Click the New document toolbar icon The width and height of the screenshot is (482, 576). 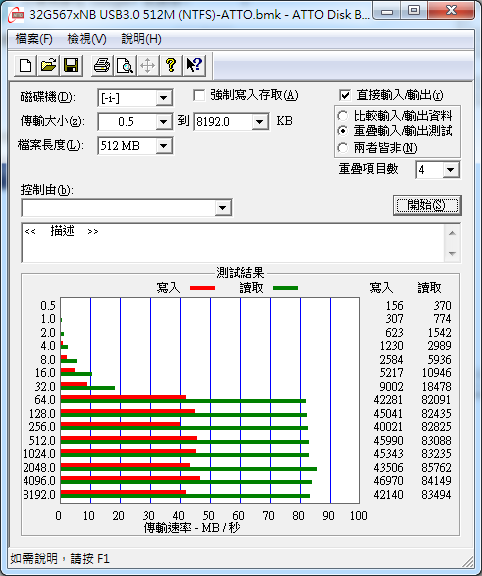coord(25,66)
